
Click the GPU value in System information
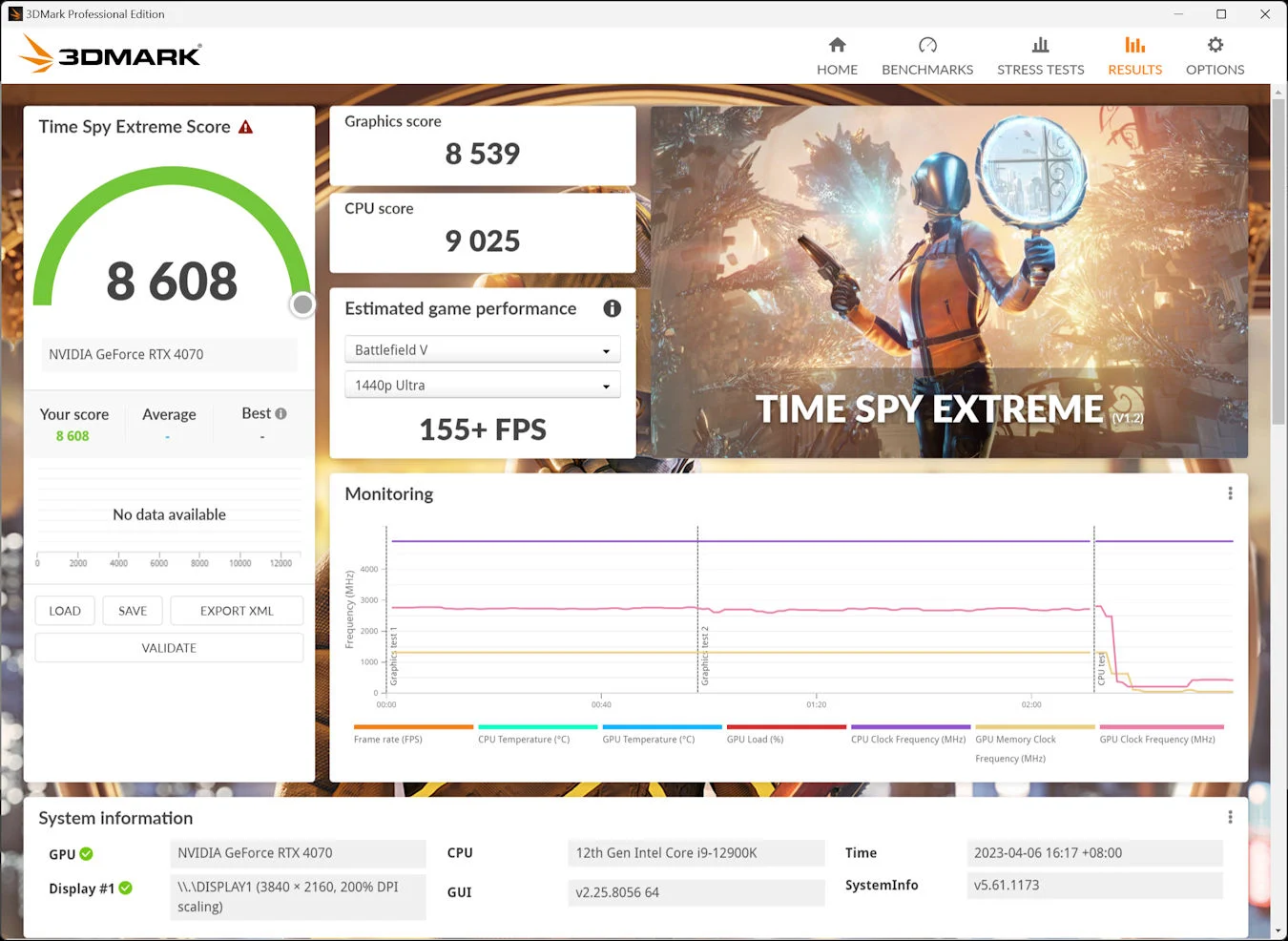coord(298,853)
